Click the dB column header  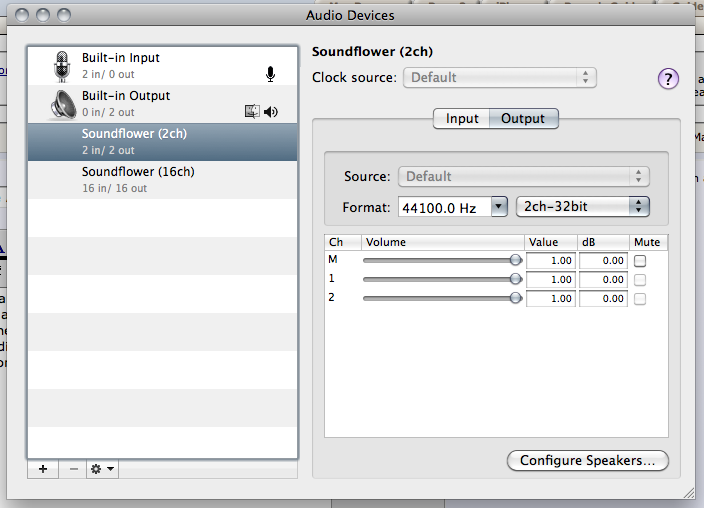coord(603,242)
